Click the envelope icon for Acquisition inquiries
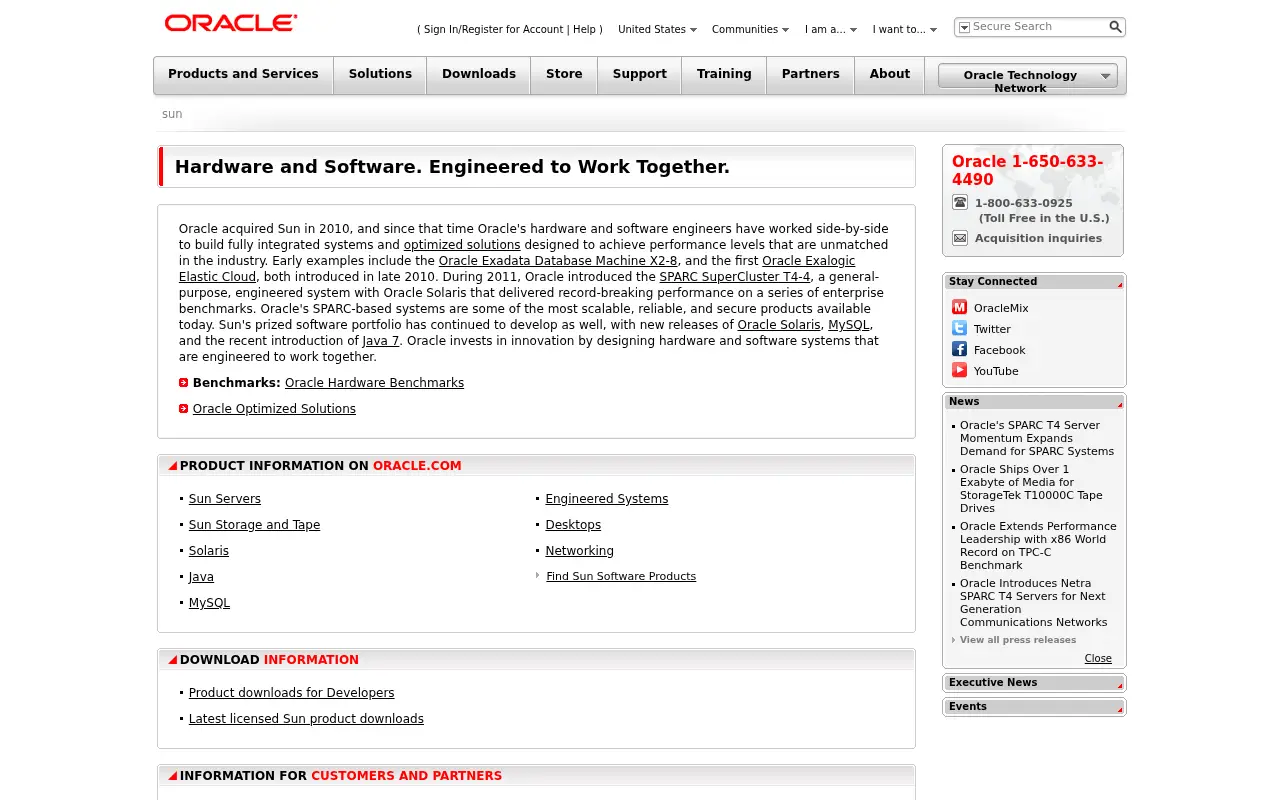1280x800 pixels. pyautogui.click(x=960, y=238)
